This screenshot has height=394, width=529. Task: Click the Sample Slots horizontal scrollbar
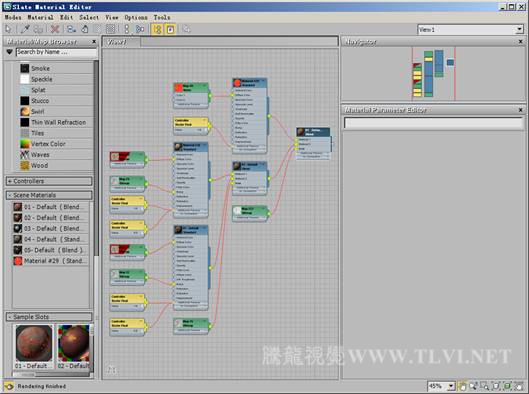click(x=51, y=374)
